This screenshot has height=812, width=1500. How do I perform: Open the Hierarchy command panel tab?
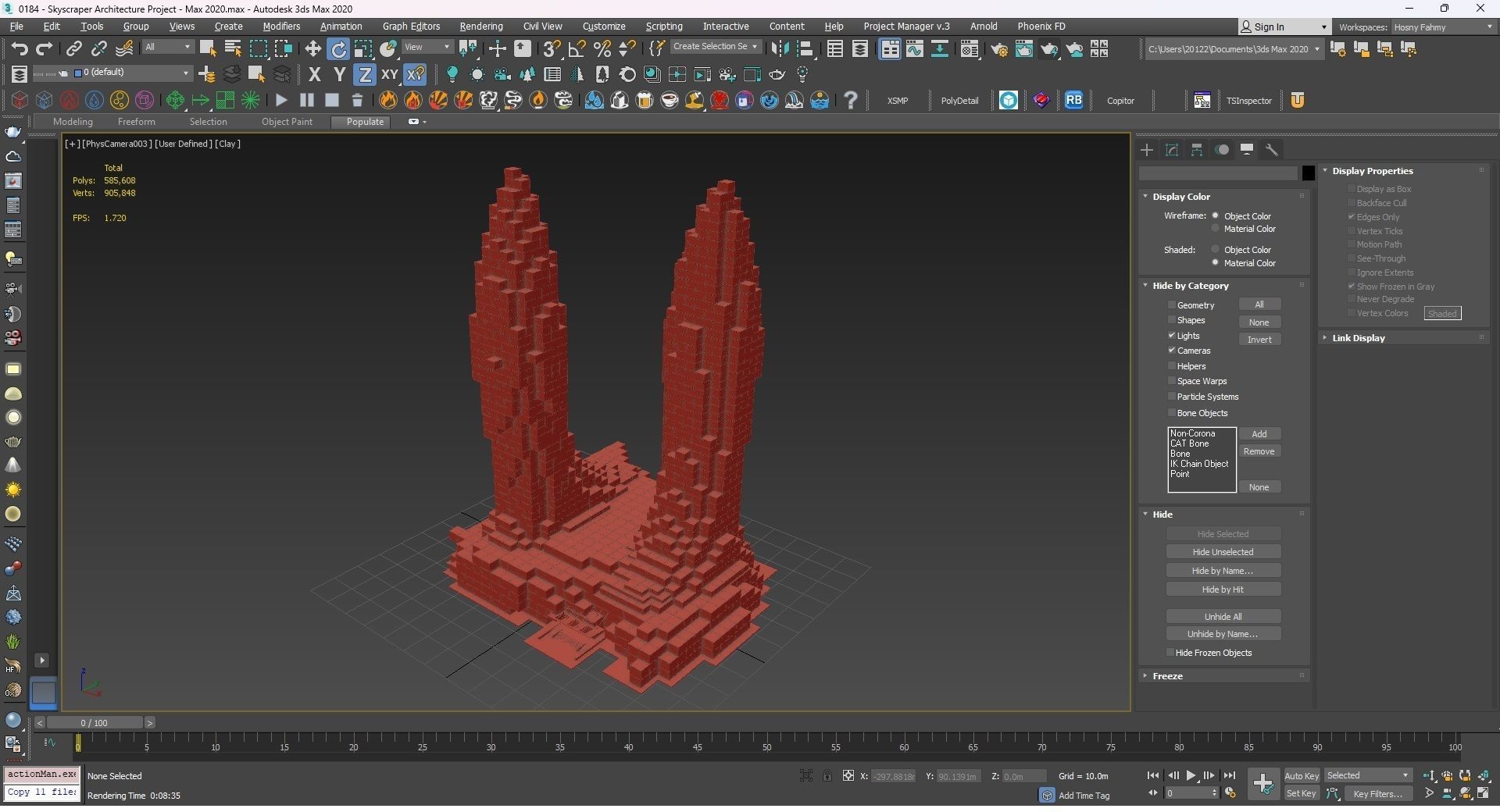point(1197,150)
